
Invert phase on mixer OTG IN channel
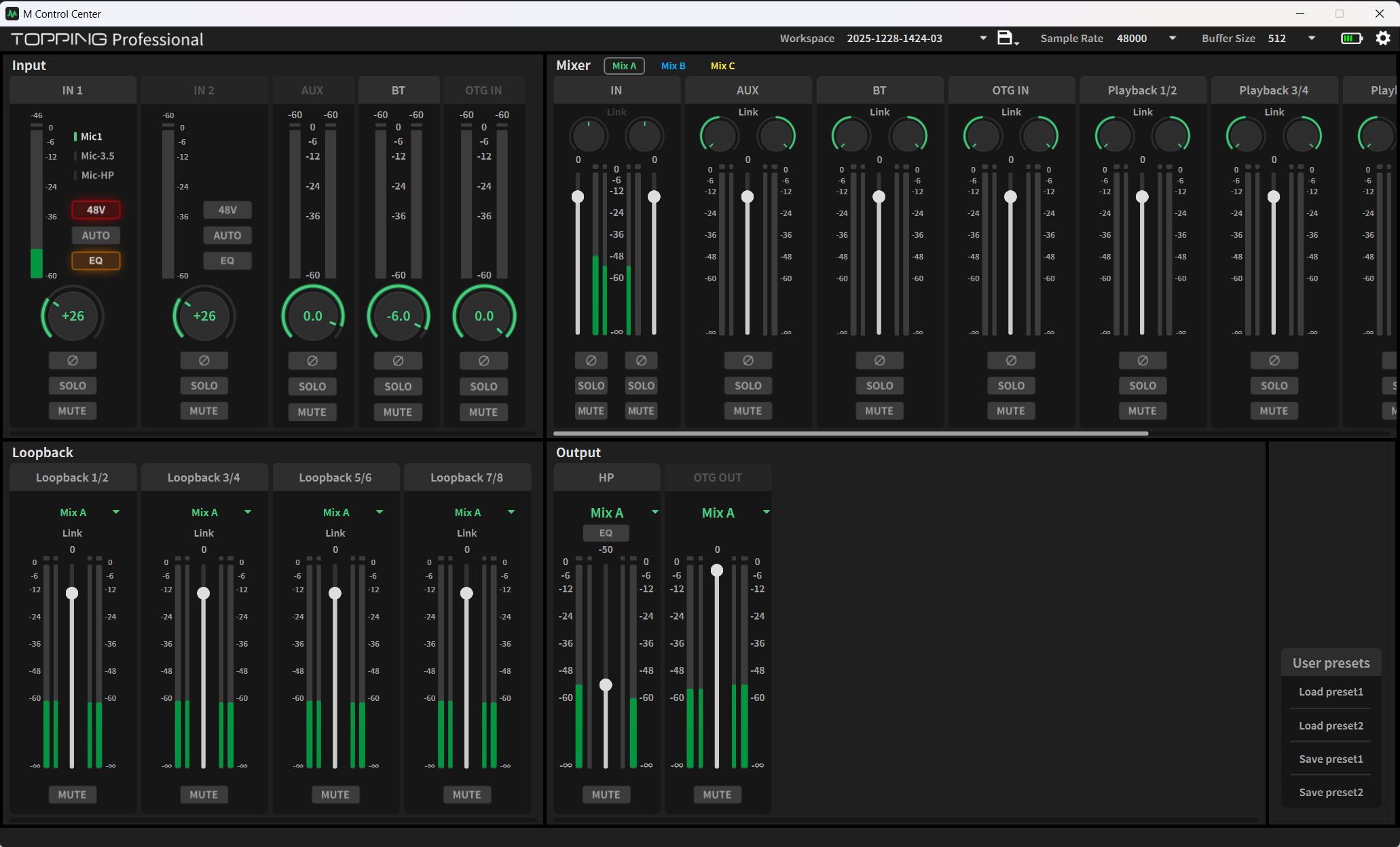pos(1011,361)
